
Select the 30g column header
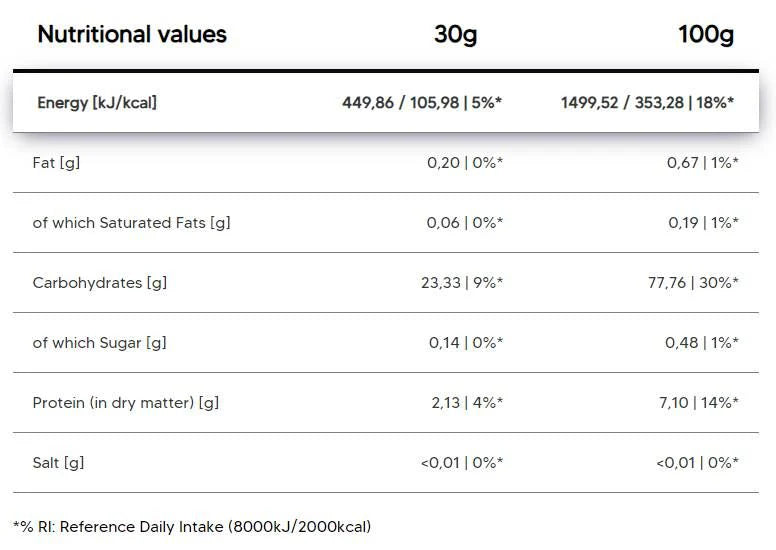(x=456, y=35)
